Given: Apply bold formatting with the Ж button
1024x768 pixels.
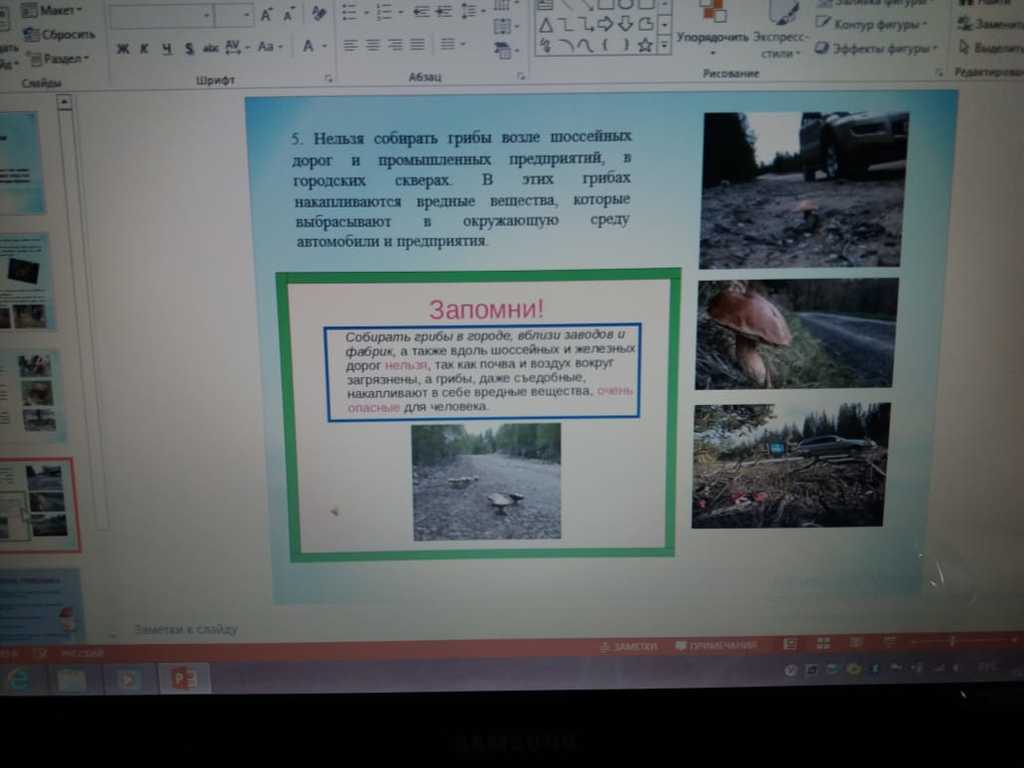Looking at the screenshot, I should pyautogui.click(x=123, y=48).
